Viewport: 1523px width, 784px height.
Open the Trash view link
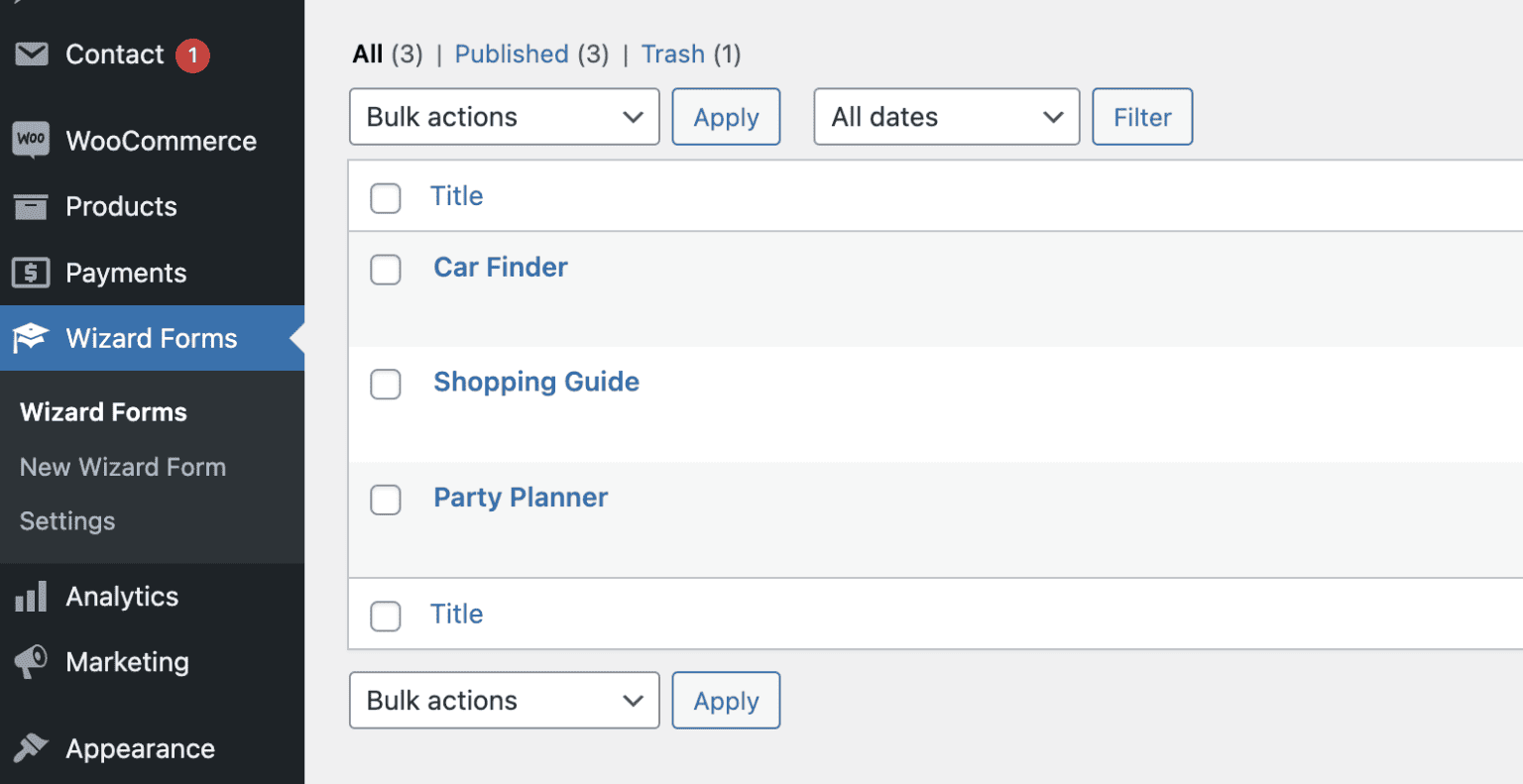[x=672, y=54]
